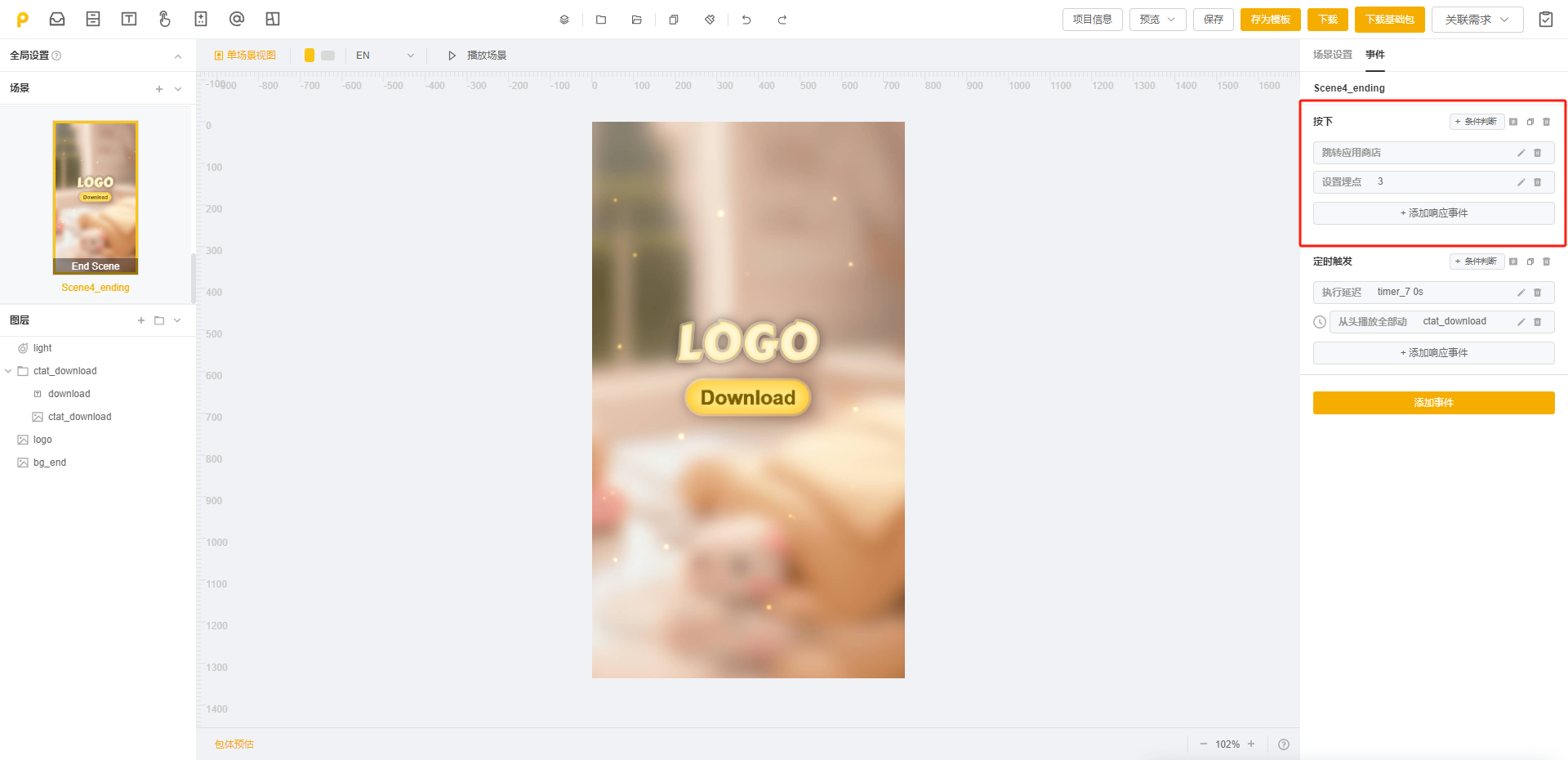Click the redo arrow icon
1568x760 pixels.
click(782, 20)
